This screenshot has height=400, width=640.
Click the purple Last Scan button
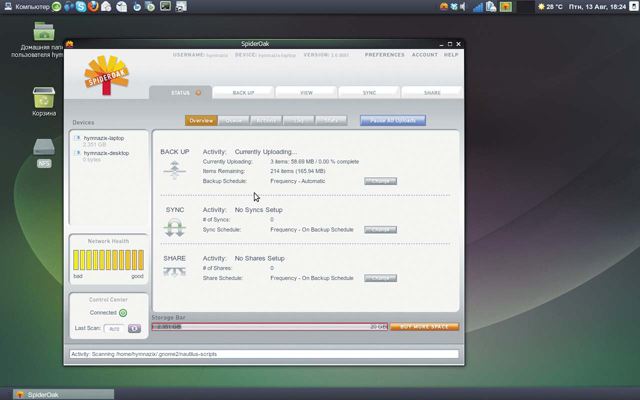(x=134, y=329)
